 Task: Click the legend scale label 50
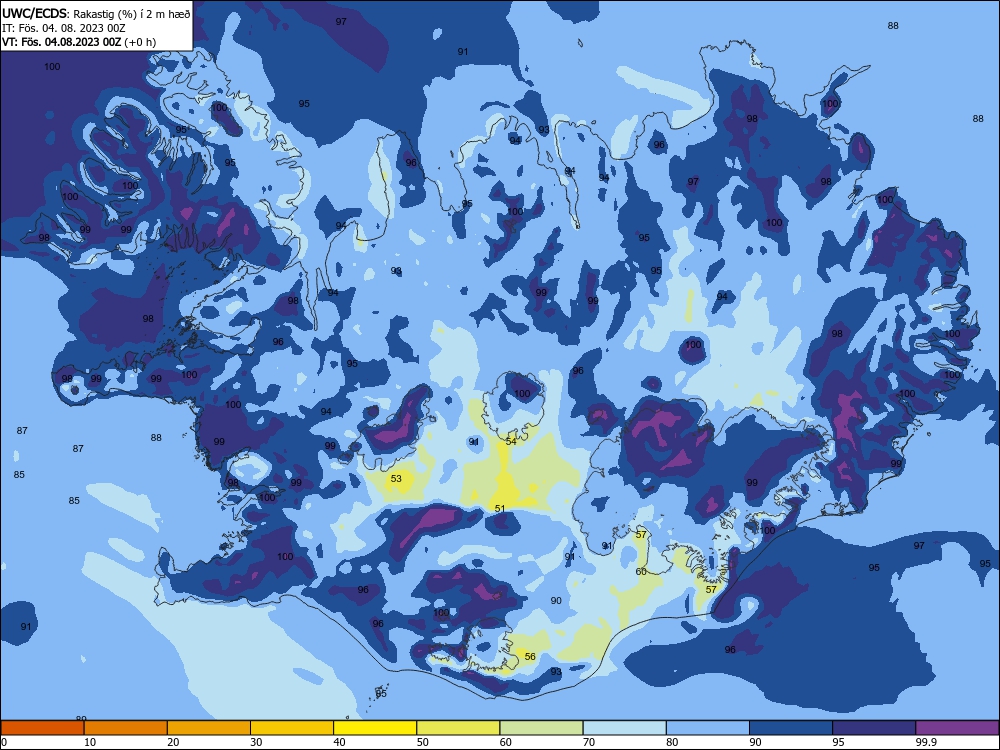point(423,742)
